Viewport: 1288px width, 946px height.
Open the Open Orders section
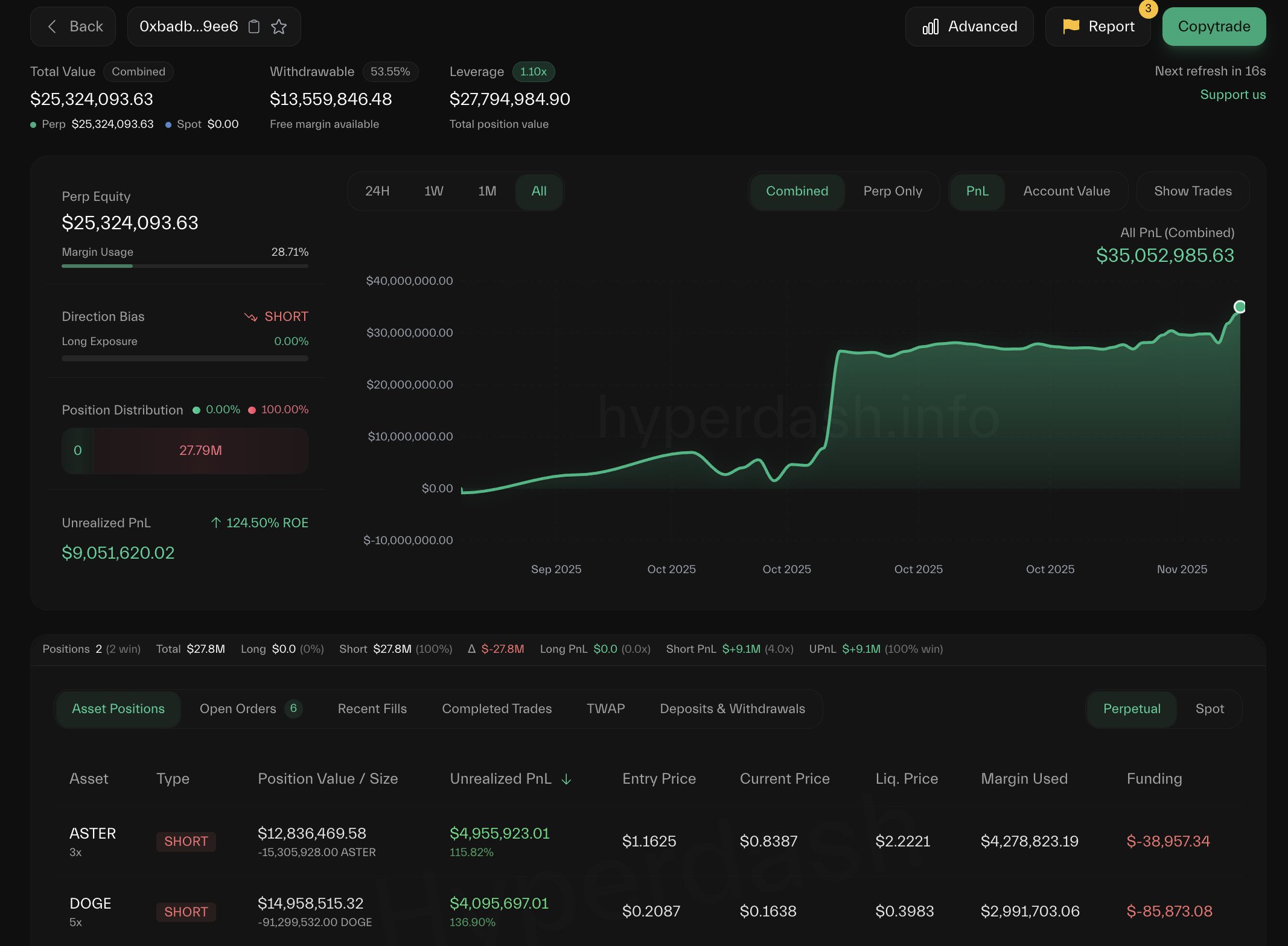coord(238,709)
